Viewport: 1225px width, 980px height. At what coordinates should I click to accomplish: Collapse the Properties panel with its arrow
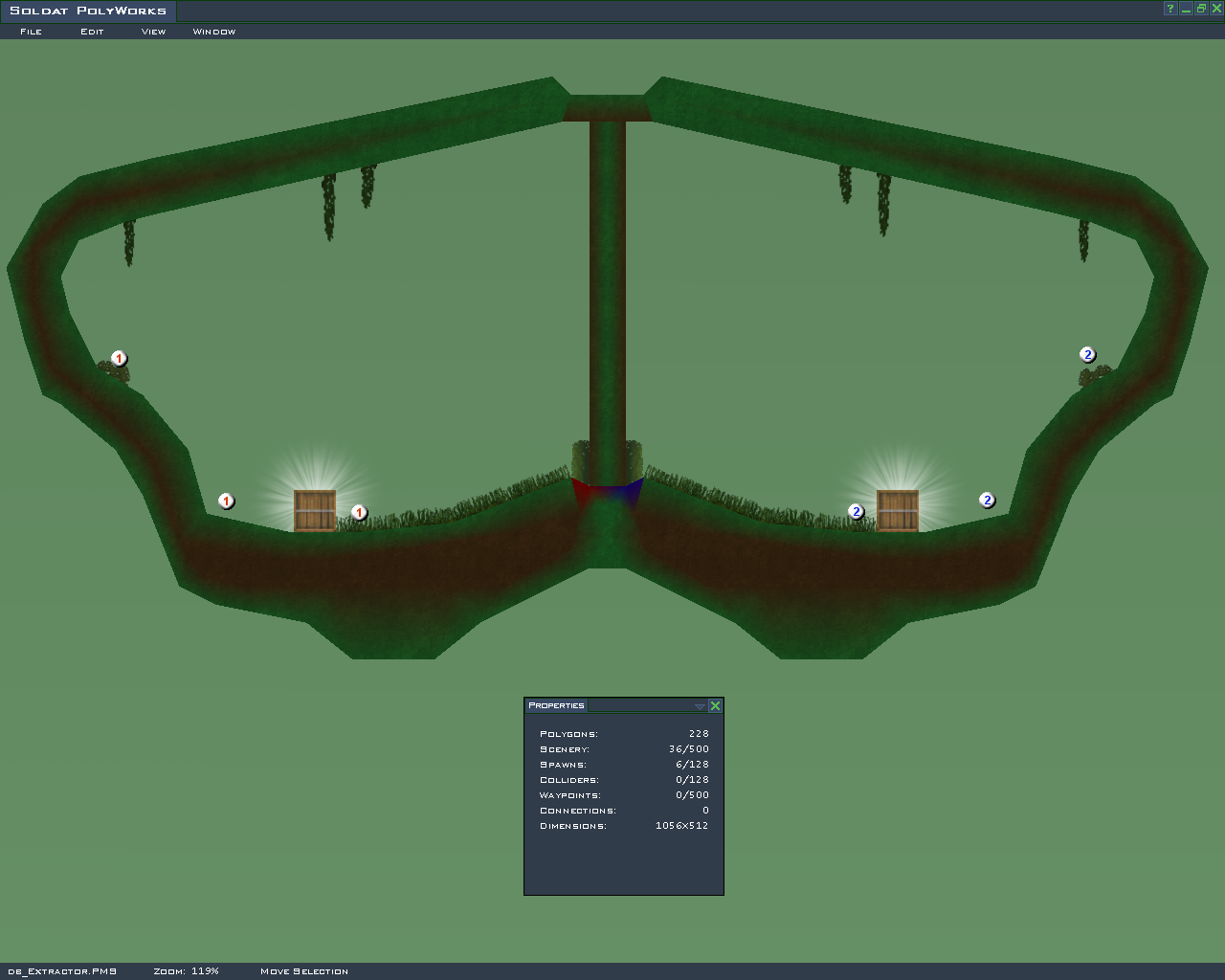[x=700, y=706]
